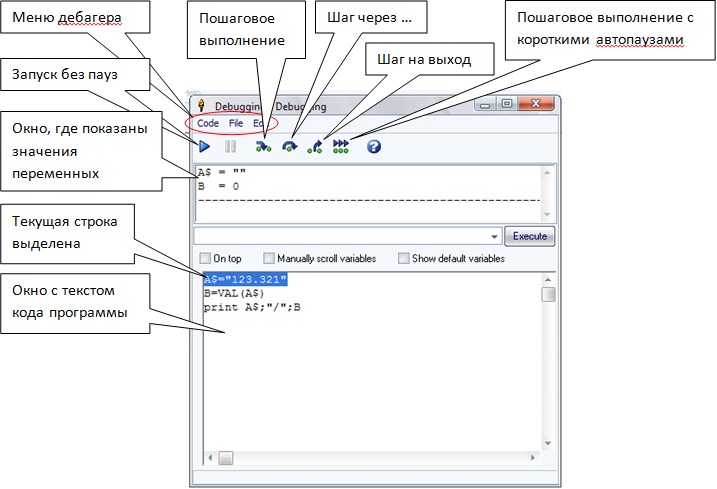
Task: Click the horizontal scrollbar thumb in code pane
Action: [x=225, y=458]
